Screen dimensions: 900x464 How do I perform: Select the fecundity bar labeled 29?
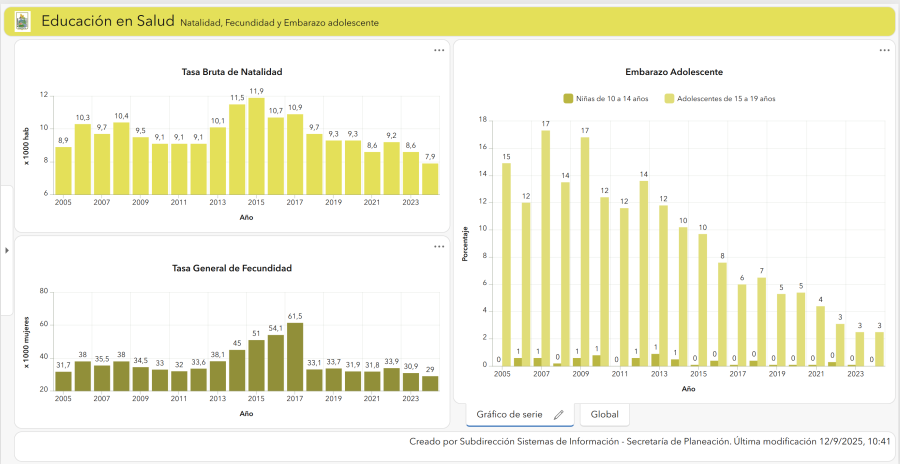pyautogui.click(x=430, y=384)
